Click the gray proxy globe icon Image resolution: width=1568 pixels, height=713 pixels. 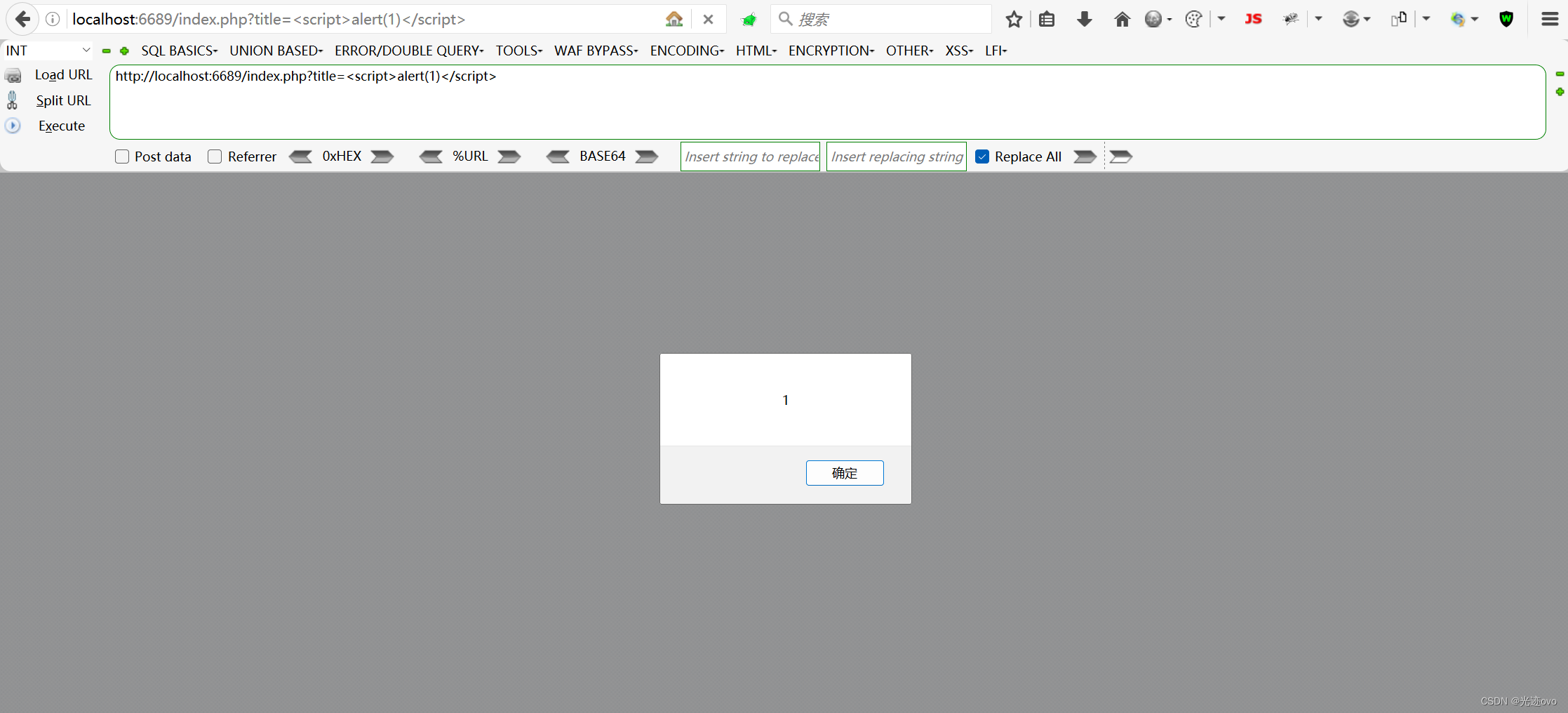[1351, 19]
